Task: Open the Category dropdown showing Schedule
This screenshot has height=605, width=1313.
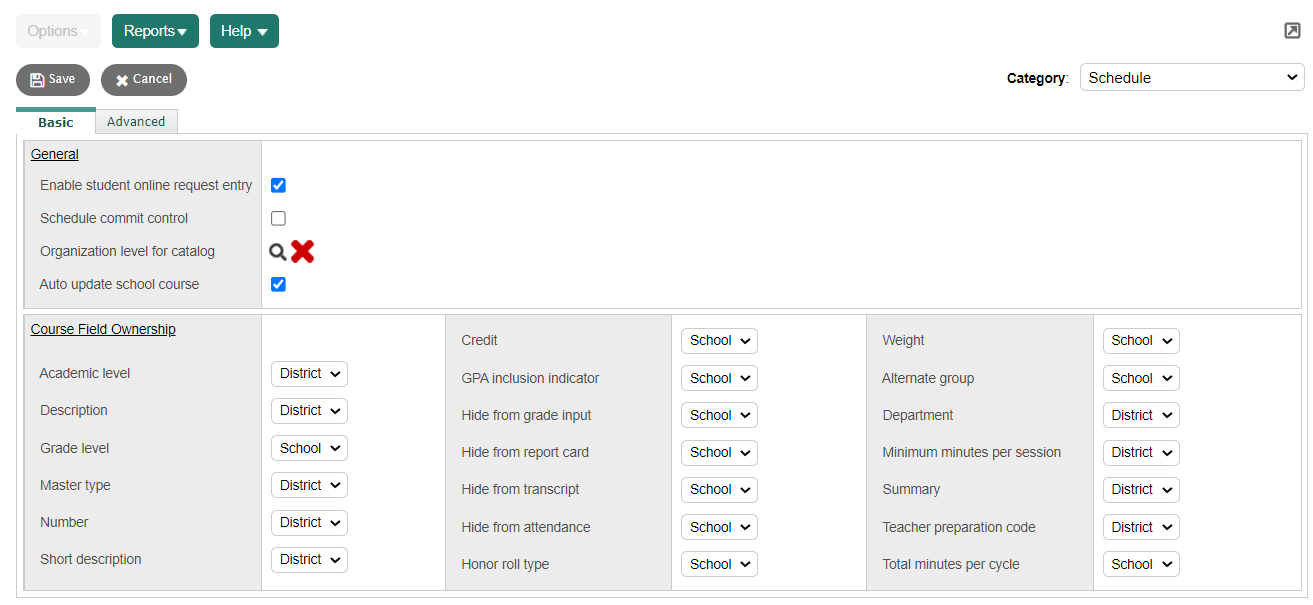Action: tap(1191, 77)
